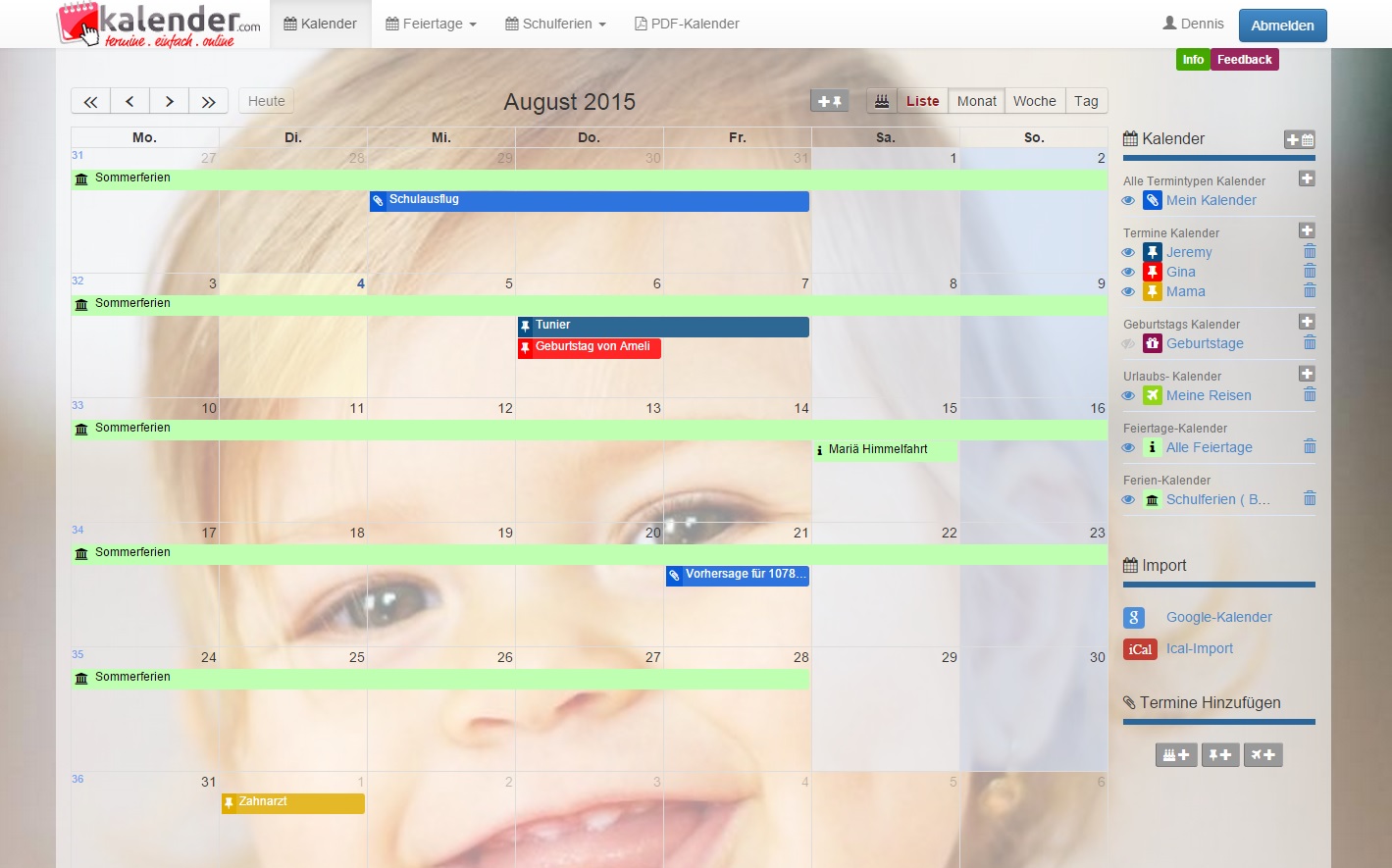This screenshot has height=868, width=1392.
Task: Jump to today with the Heute button
Action: tap(265, 100)
